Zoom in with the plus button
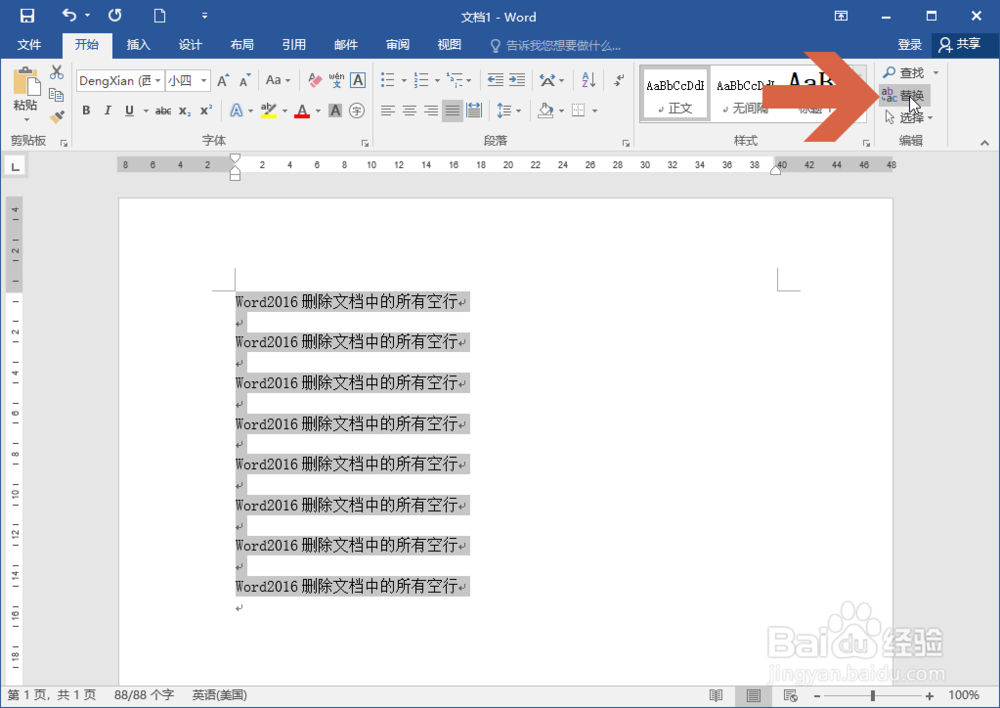This screenshot has height=708, width=1000. point(929,696)
